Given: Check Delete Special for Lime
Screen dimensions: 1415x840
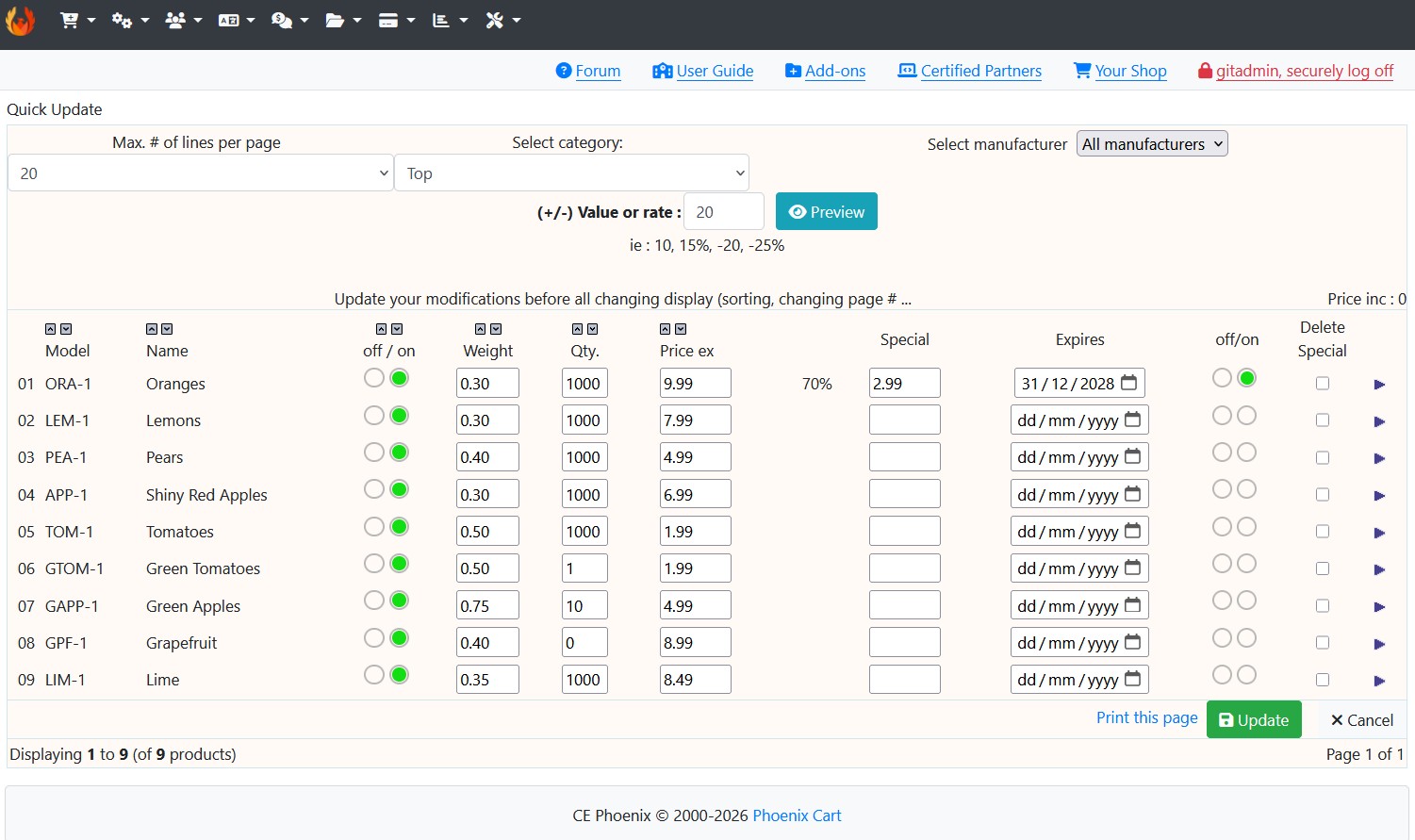Looking at the screenshot, I should (x=1323, y=680).
